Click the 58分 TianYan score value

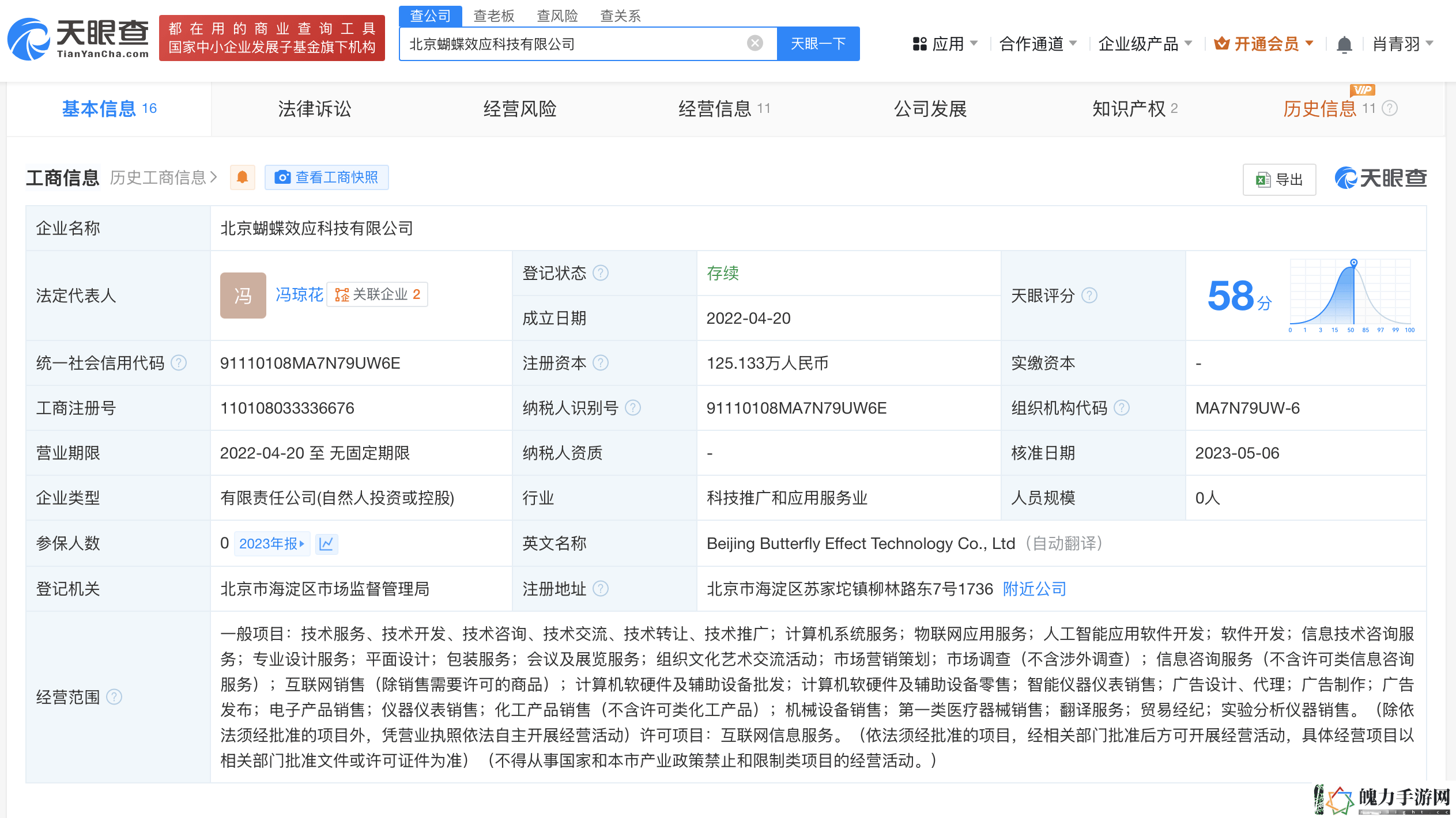[1239, 296]
